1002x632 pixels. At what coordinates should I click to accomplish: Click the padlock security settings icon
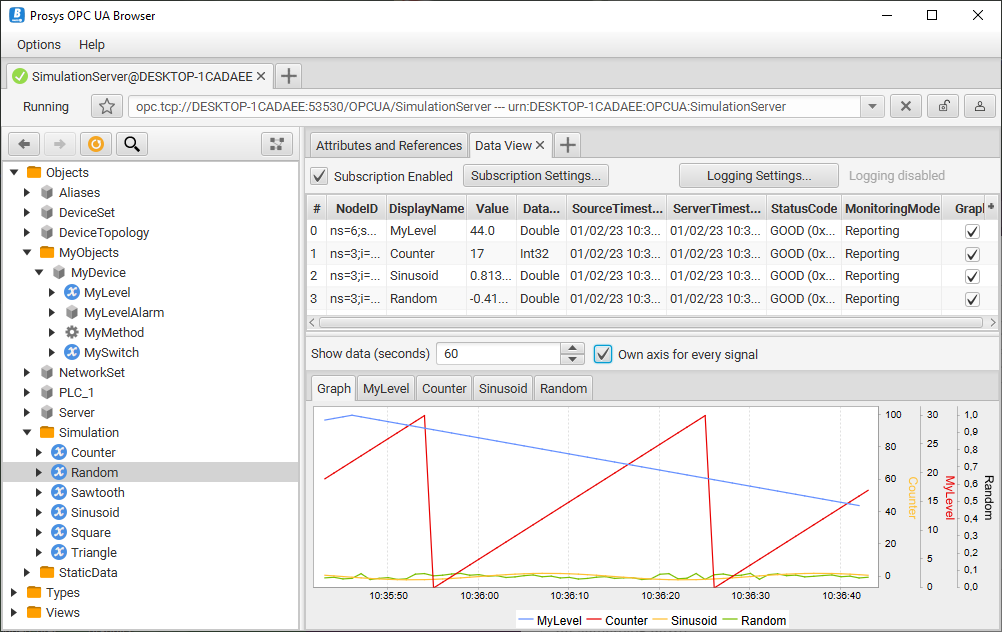(942, 107)
